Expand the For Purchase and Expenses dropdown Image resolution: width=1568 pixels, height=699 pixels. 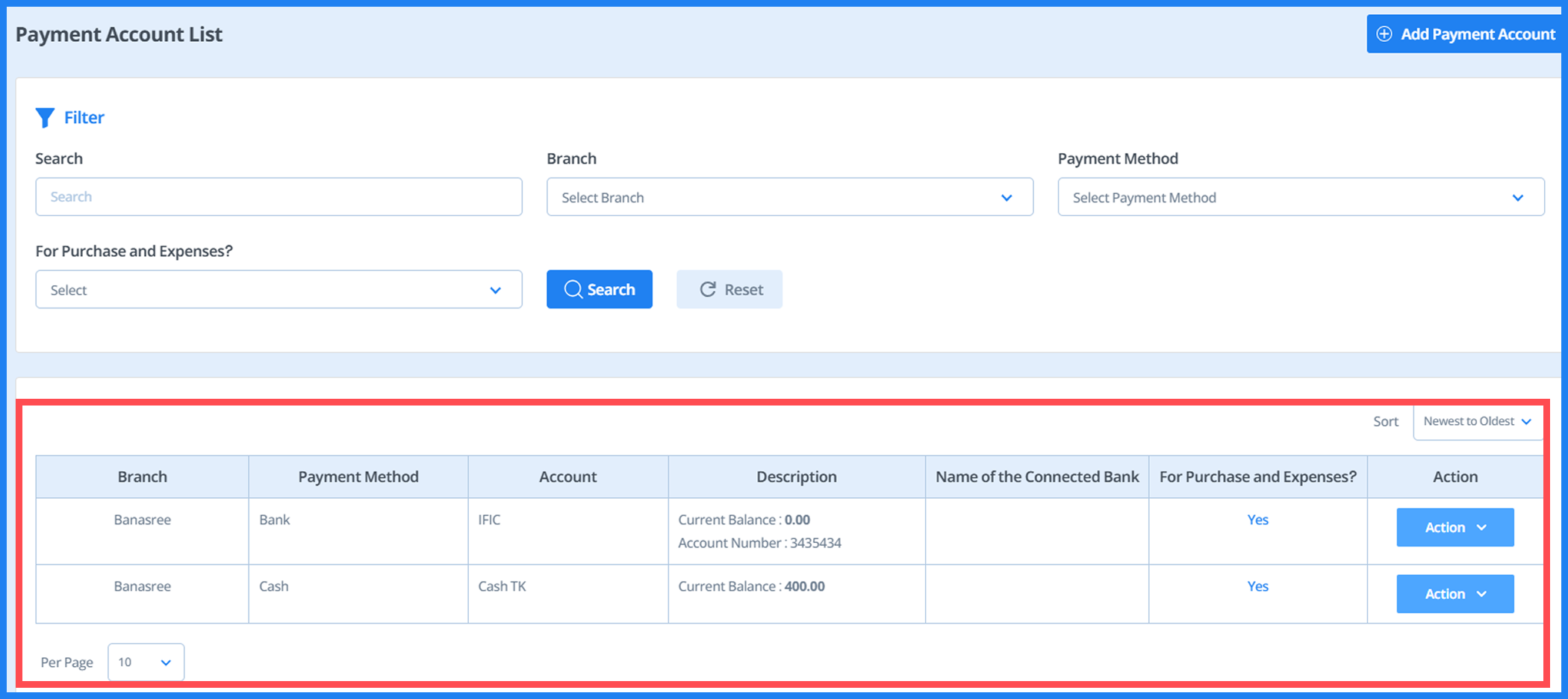tap(279, 290)
